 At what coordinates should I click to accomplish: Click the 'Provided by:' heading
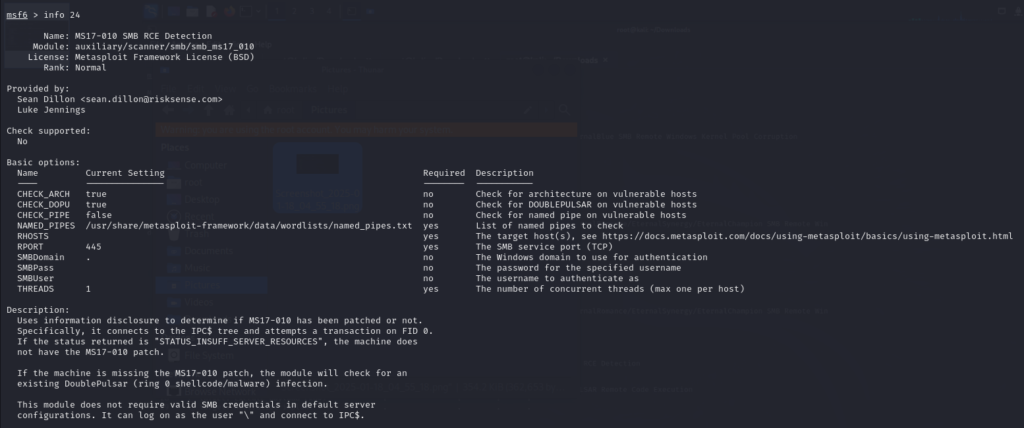38,88
